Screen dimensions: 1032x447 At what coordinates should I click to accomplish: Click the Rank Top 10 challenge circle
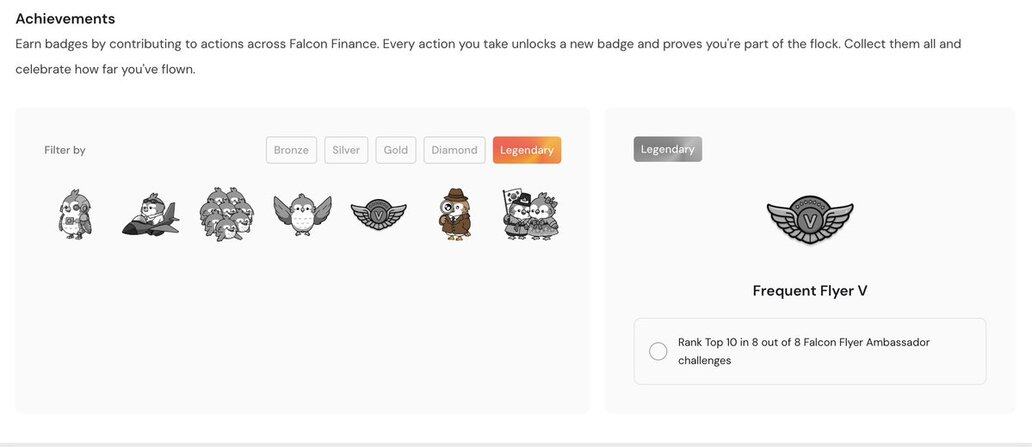pos(658,352)
